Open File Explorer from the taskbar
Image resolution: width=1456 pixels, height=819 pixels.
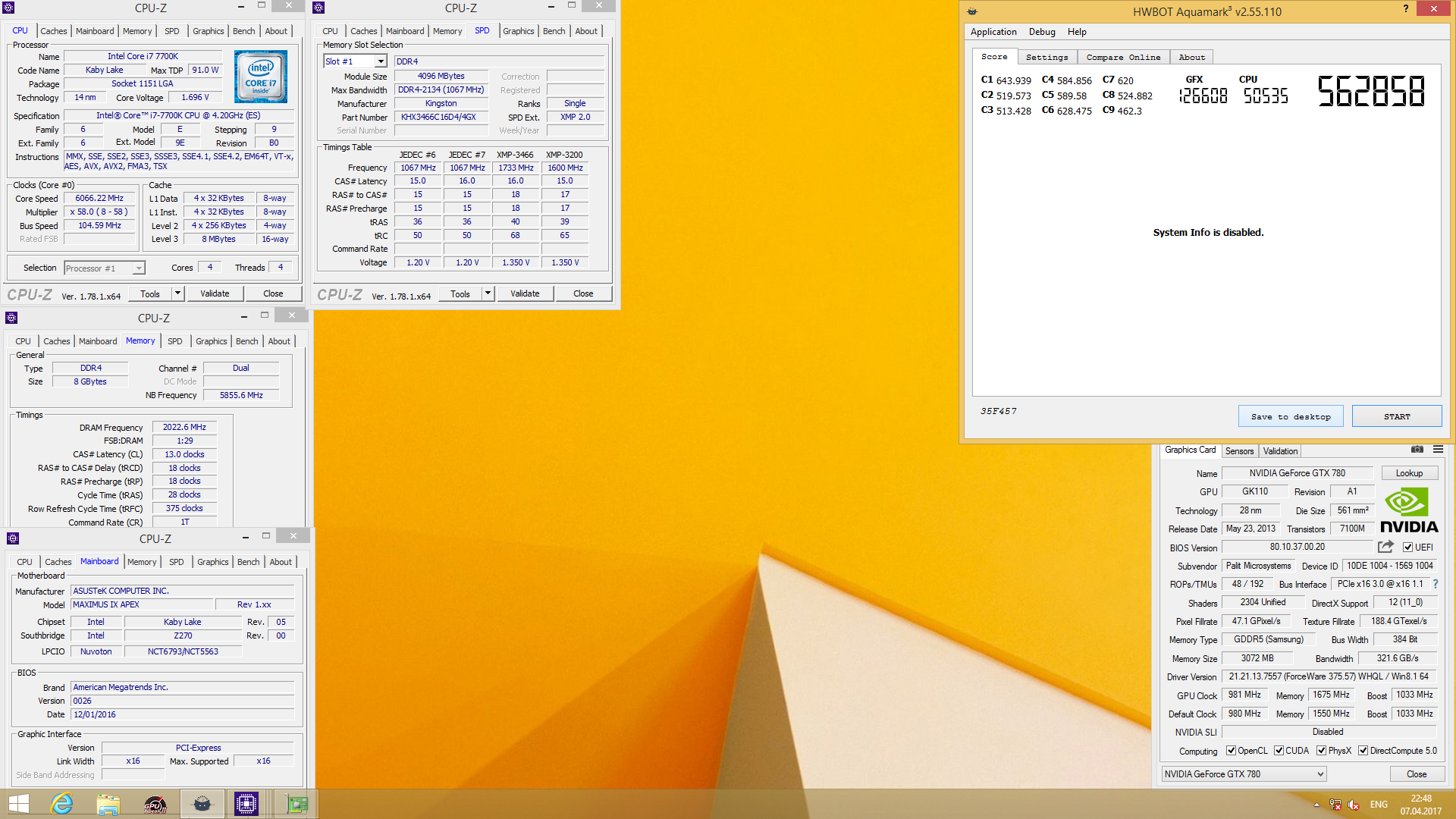[x=108, y=804]
